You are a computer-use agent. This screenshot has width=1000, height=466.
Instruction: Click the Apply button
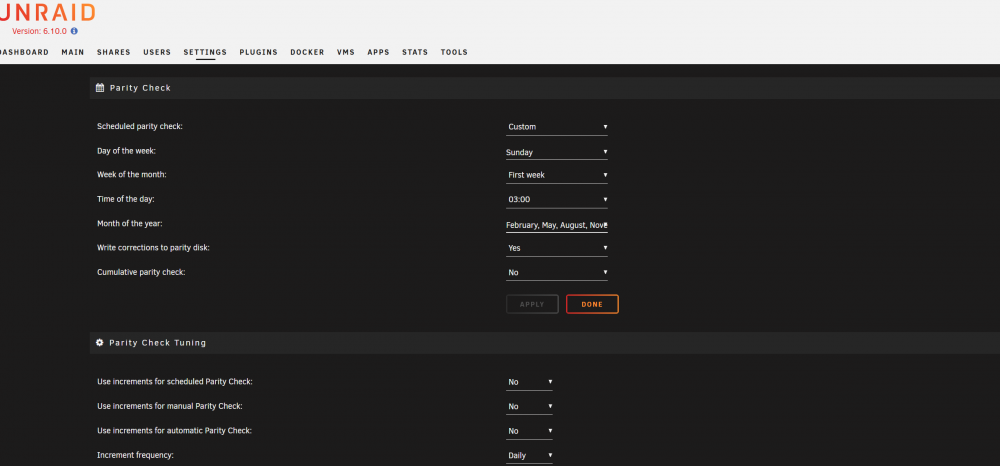tap(533, 304)
